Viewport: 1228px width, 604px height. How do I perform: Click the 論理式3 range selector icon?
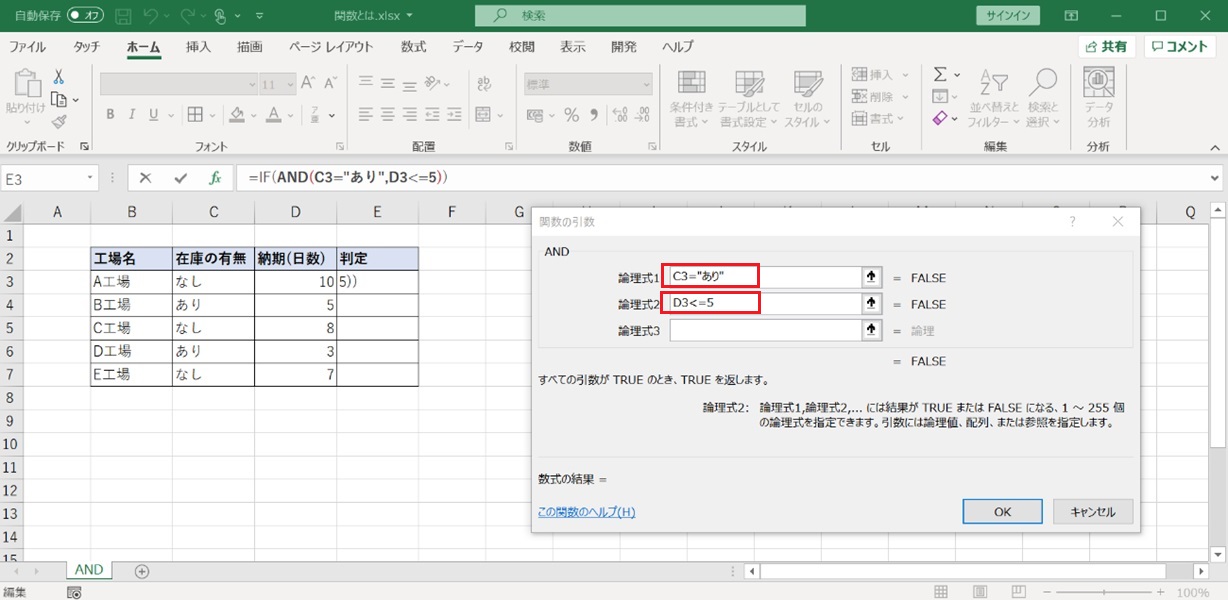pos(872,330)
